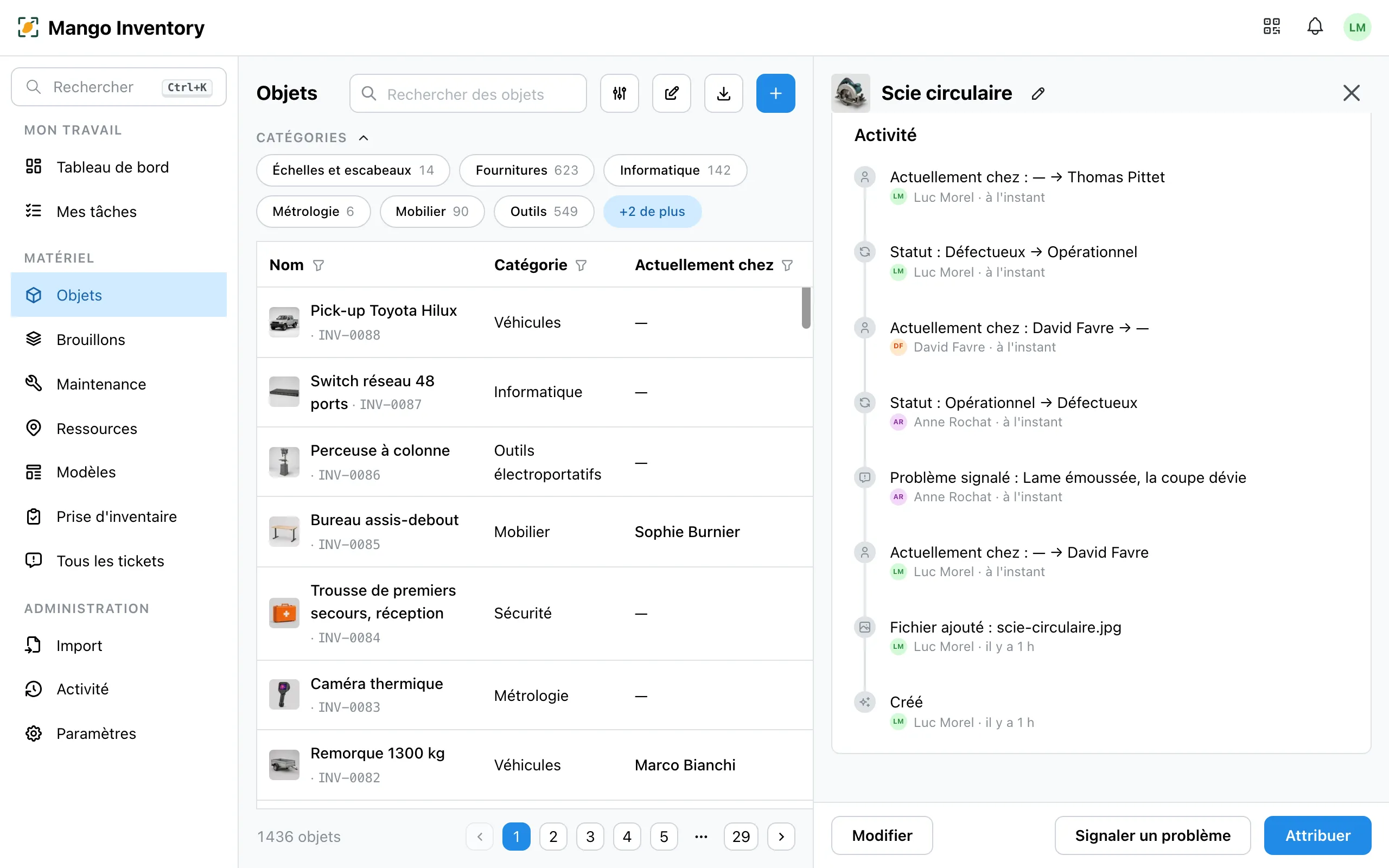Open Maintenance section

click(119, 384)
